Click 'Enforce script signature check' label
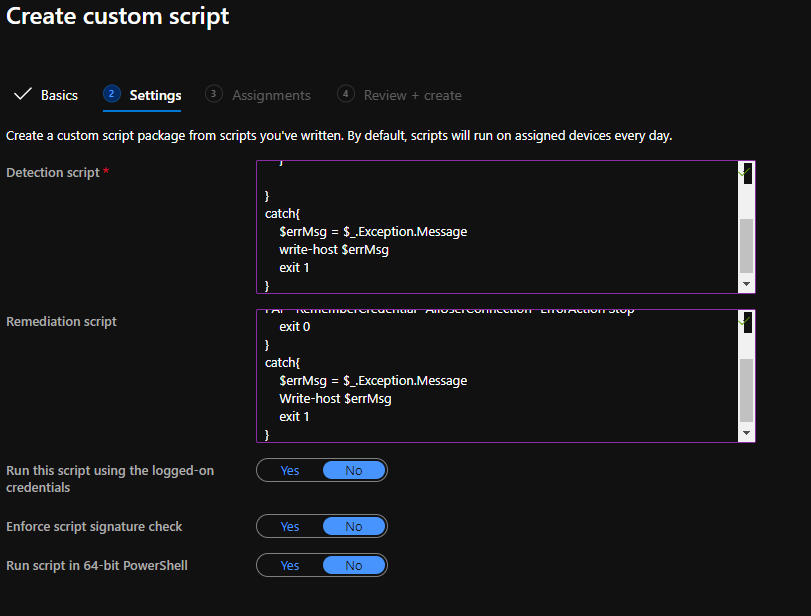 tap(94, 527)
